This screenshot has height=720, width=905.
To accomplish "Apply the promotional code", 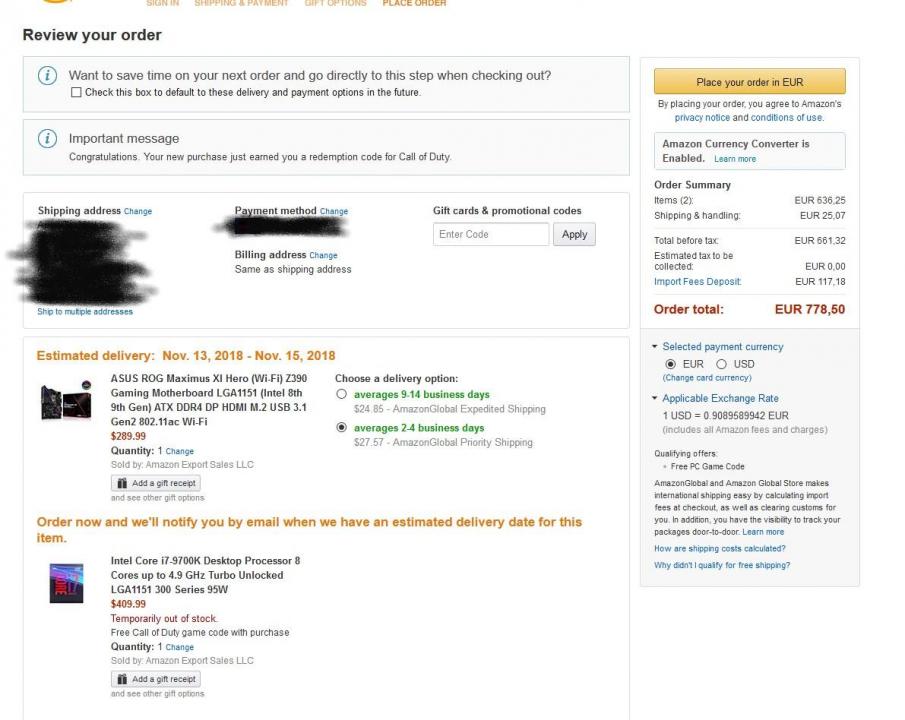I will coord(574,234).
